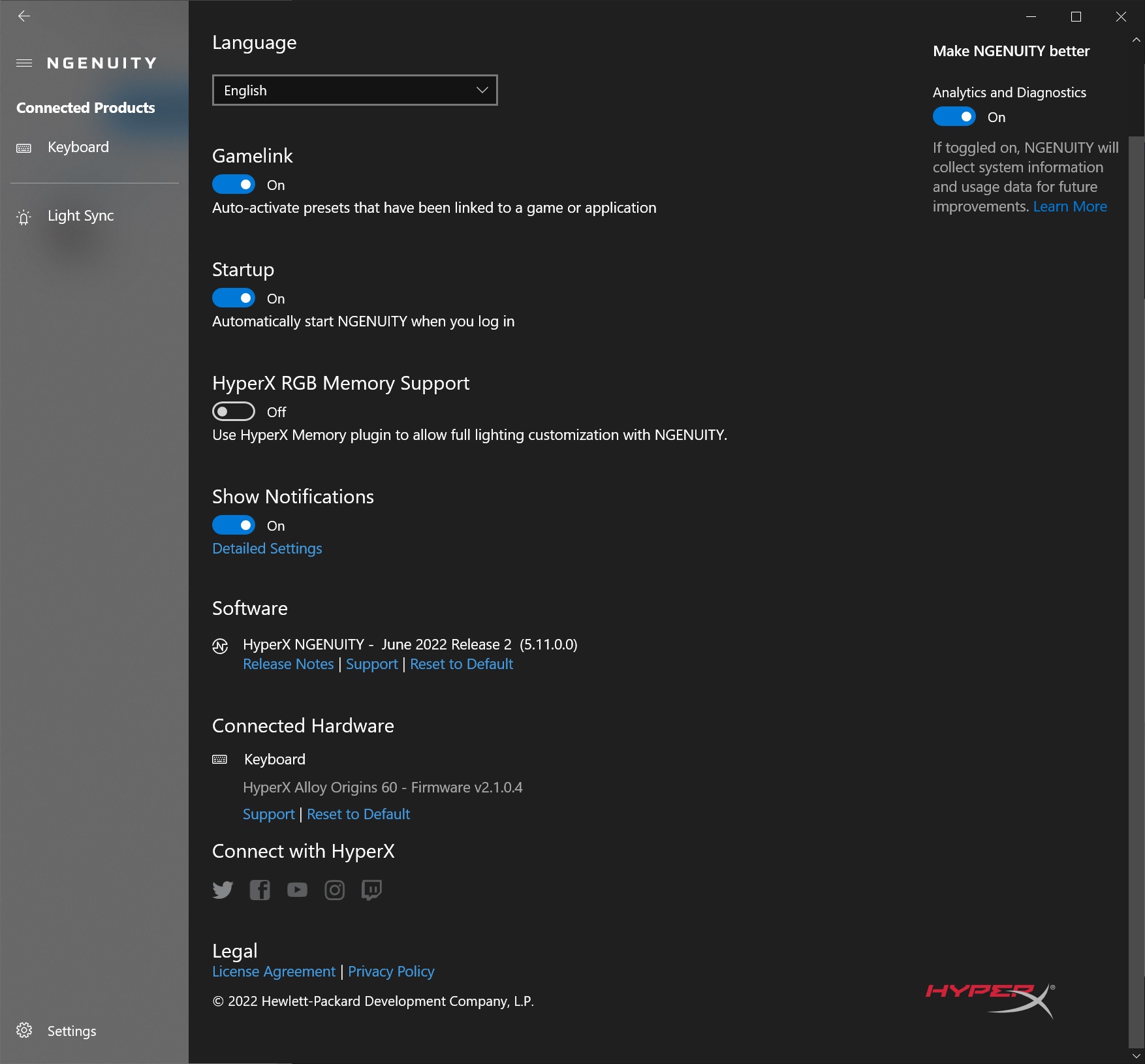This screenshot has height=1064, width=1145.
Task: Click the back arrow icon
Action: point(24,16)
